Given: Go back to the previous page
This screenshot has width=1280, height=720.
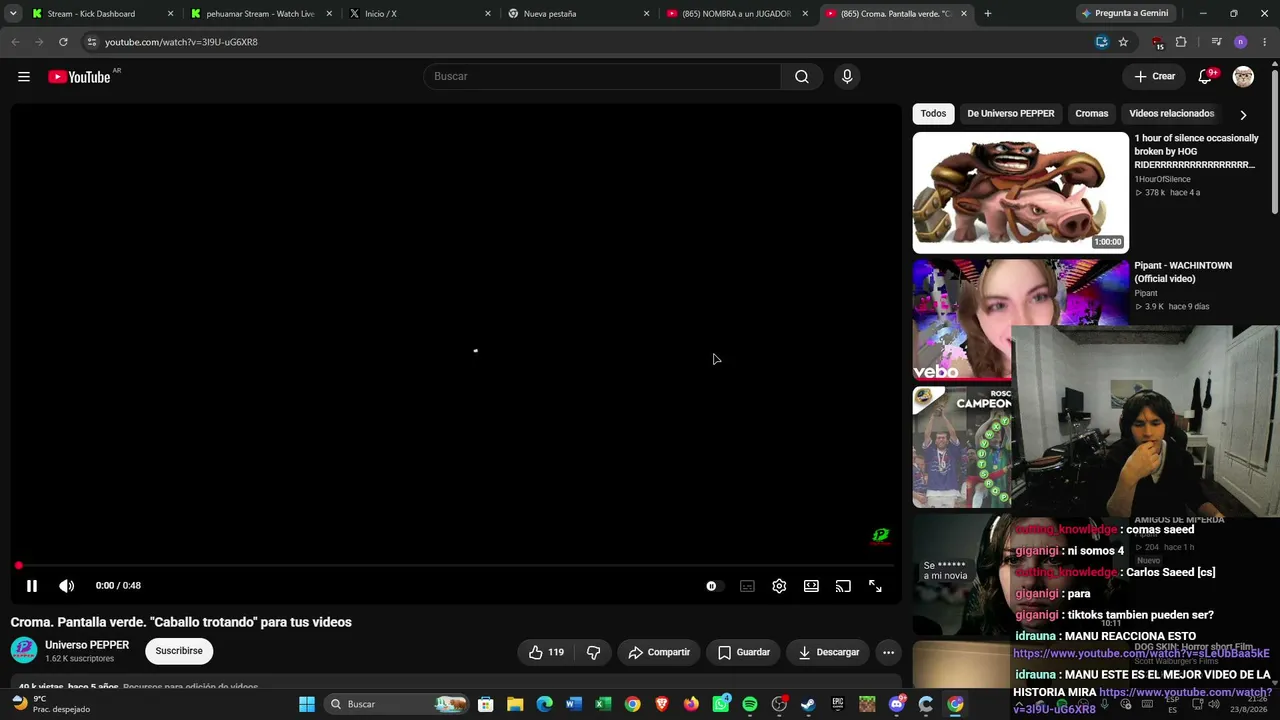Looking at the screenshot, I should tap(15, 42).
